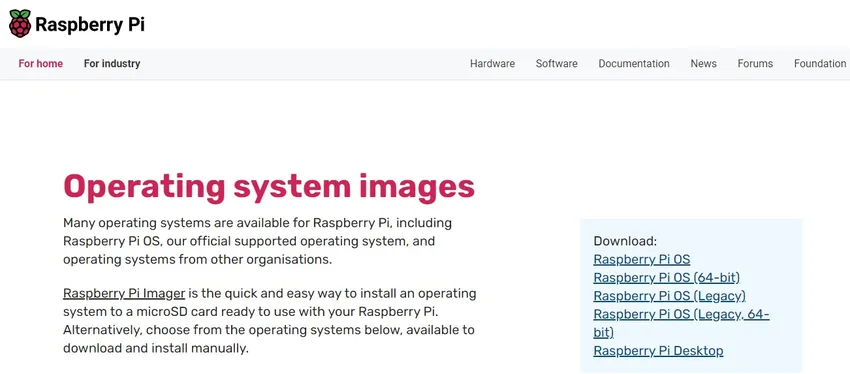Open the Software menu
Image resolution: width=850 pixels, height=374 pixels.
(x=556, y=63)
